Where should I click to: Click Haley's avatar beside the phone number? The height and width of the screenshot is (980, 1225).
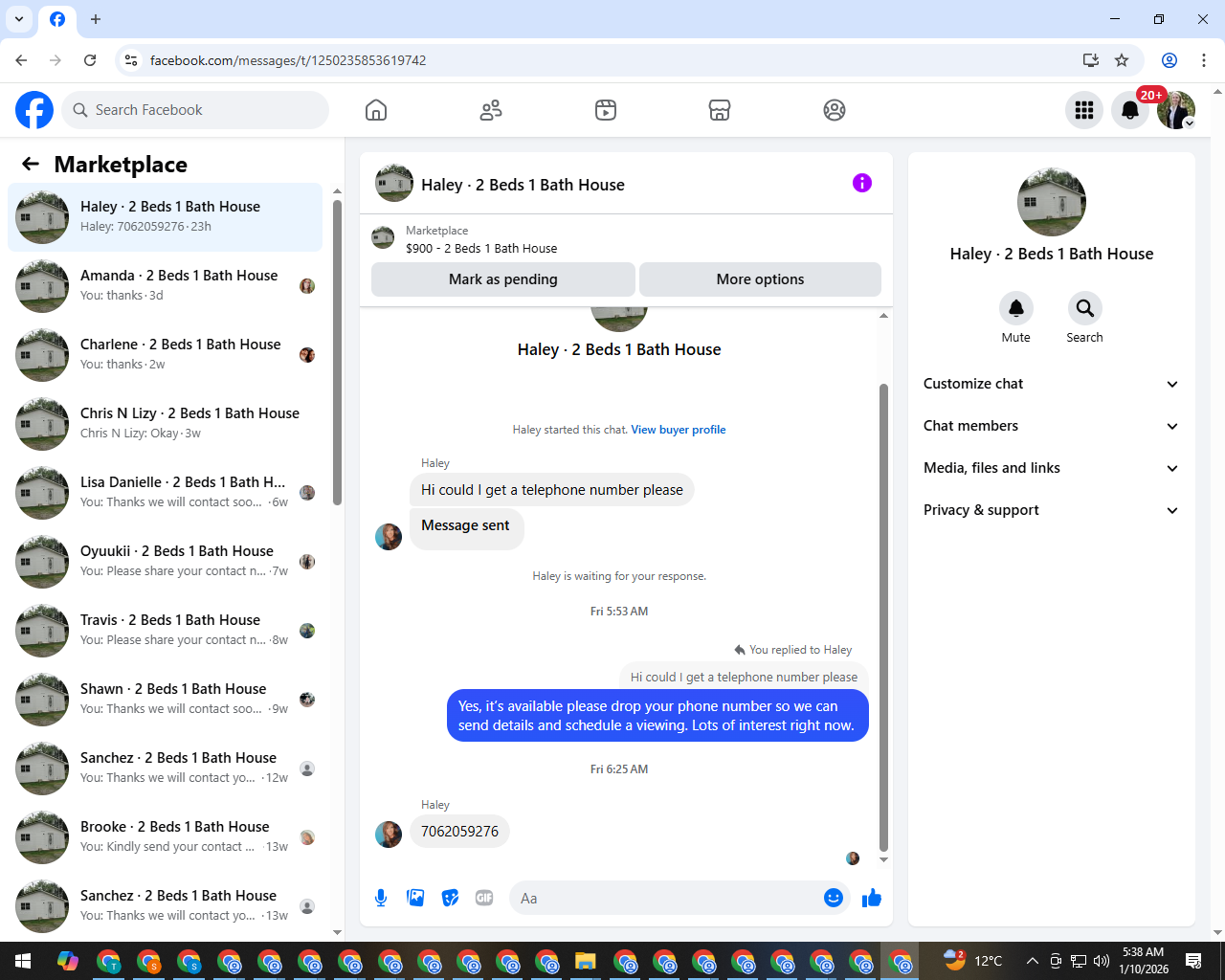tap(389, 835)
